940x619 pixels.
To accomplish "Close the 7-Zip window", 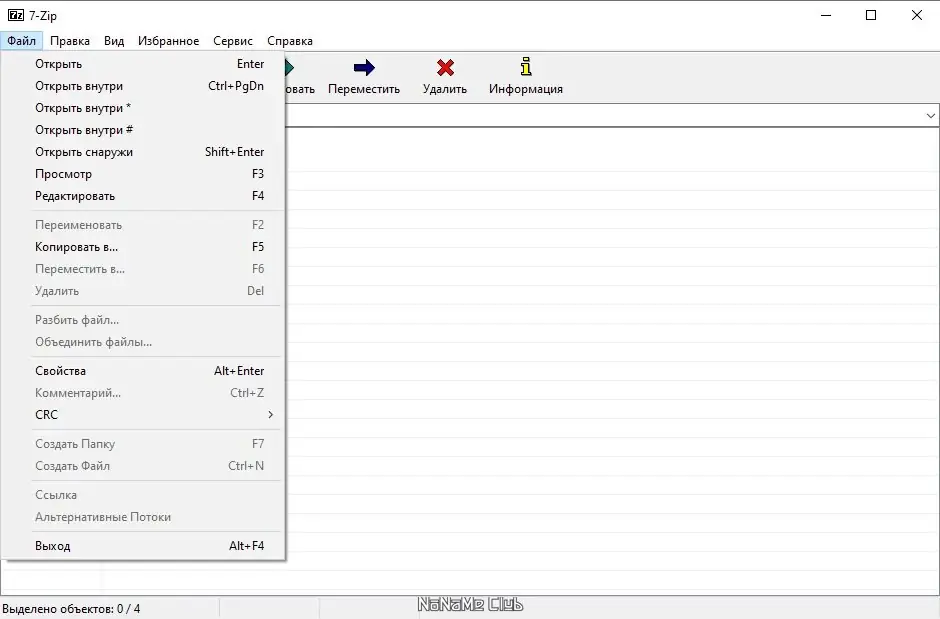I will tap(917, 15).
